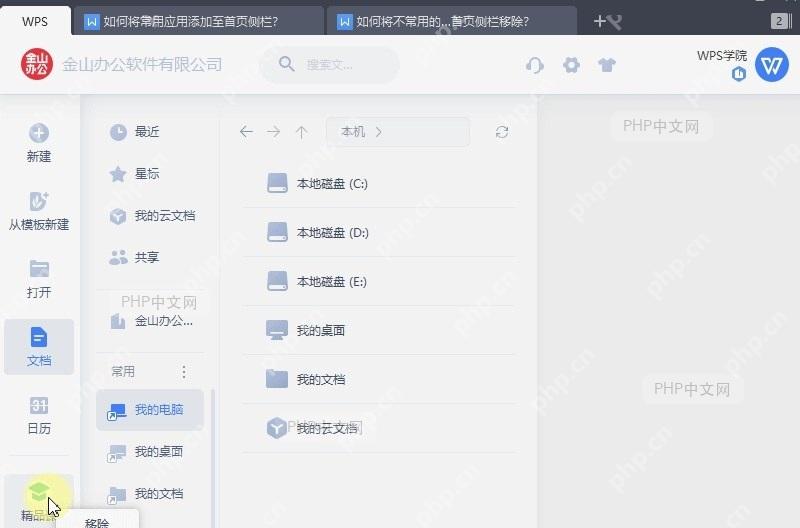Click the back arrow navigation button
Viewport: 800px width, 528px height.
coord(246,132)
